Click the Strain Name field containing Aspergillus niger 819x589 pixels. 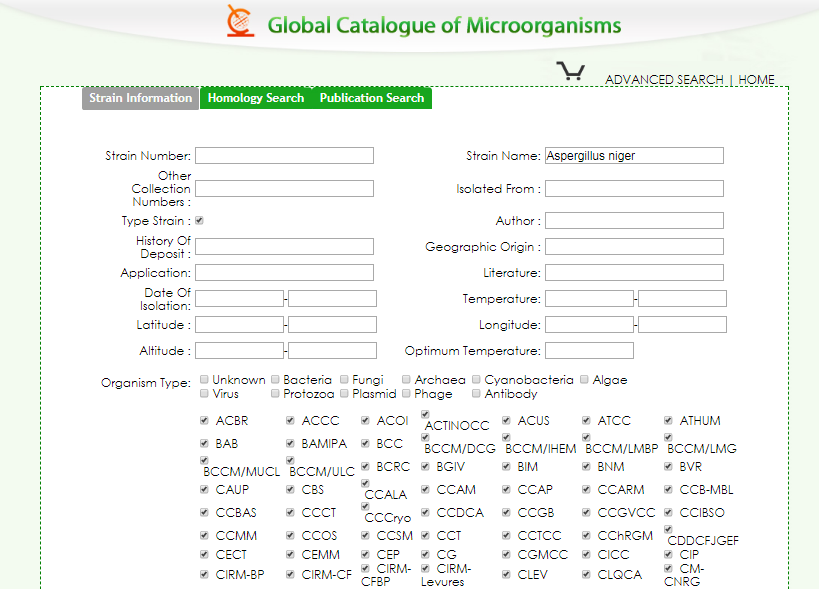pyautogui.click(x=634, y=156)
